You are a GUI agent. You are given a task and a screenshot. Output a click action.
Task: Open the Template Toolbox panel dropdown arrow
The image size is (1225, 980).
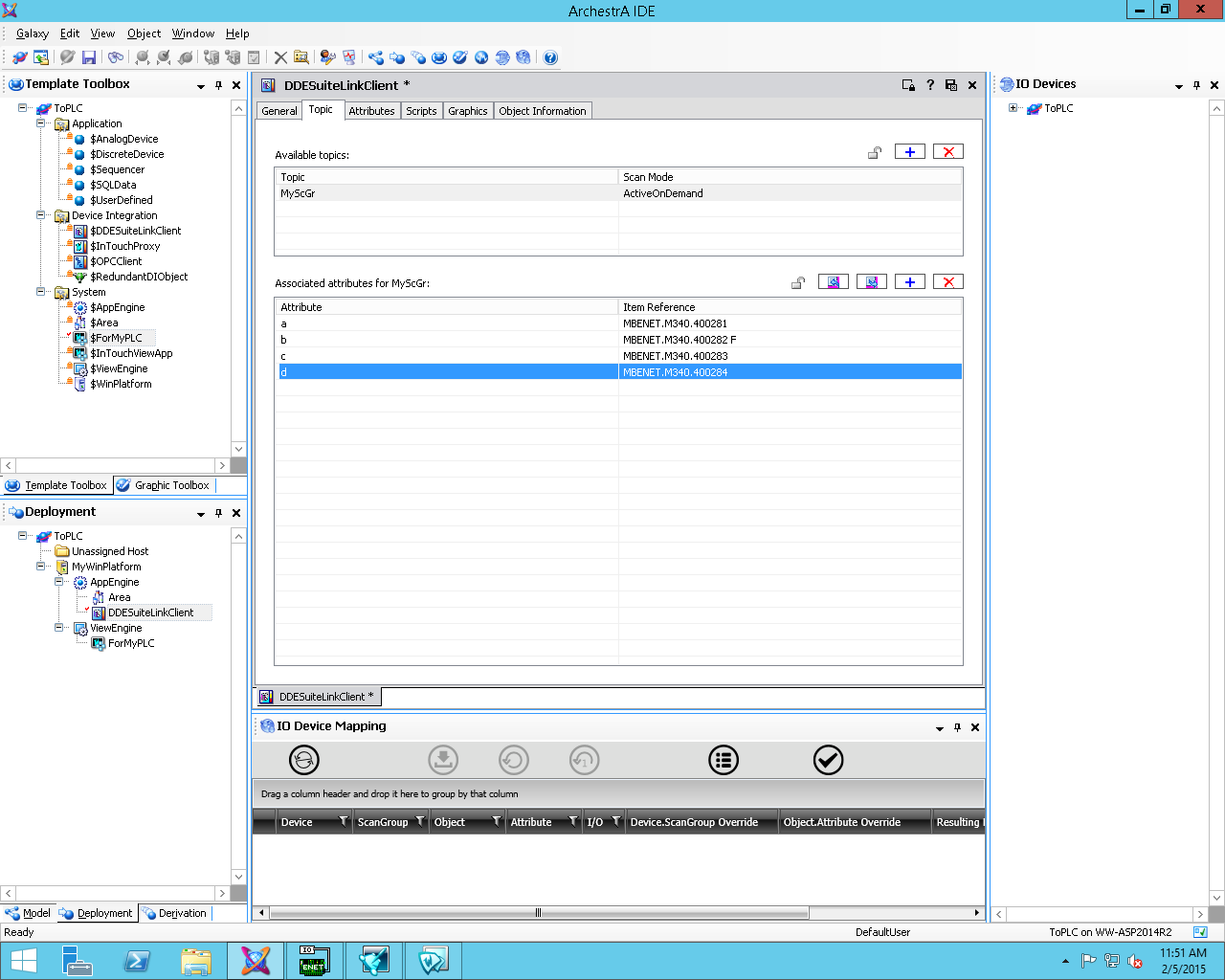pyautogui.click(x=201, y=86)
